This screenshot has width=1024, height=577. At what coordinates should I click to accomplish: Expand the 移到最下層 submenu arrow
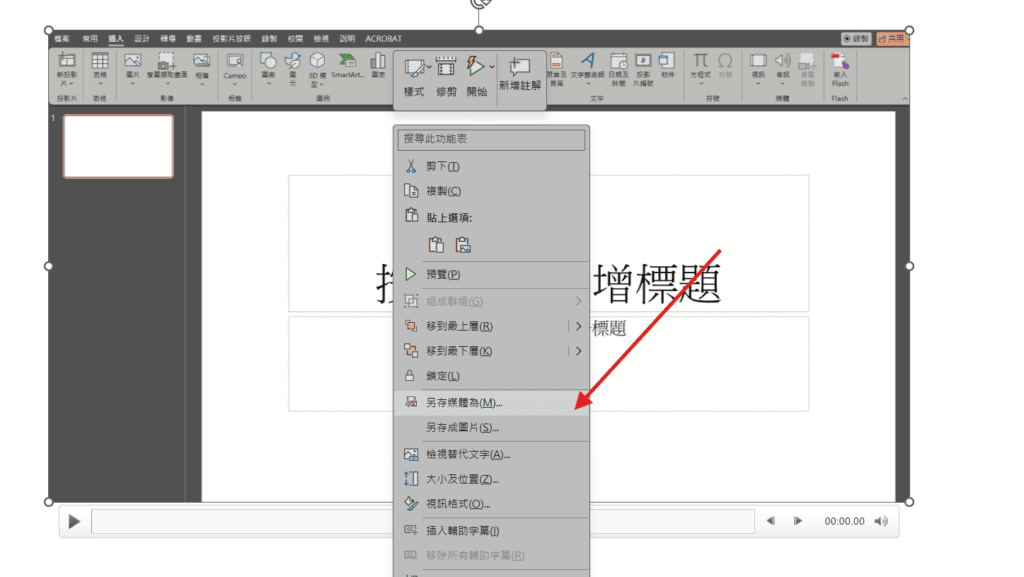click(578, 351)
